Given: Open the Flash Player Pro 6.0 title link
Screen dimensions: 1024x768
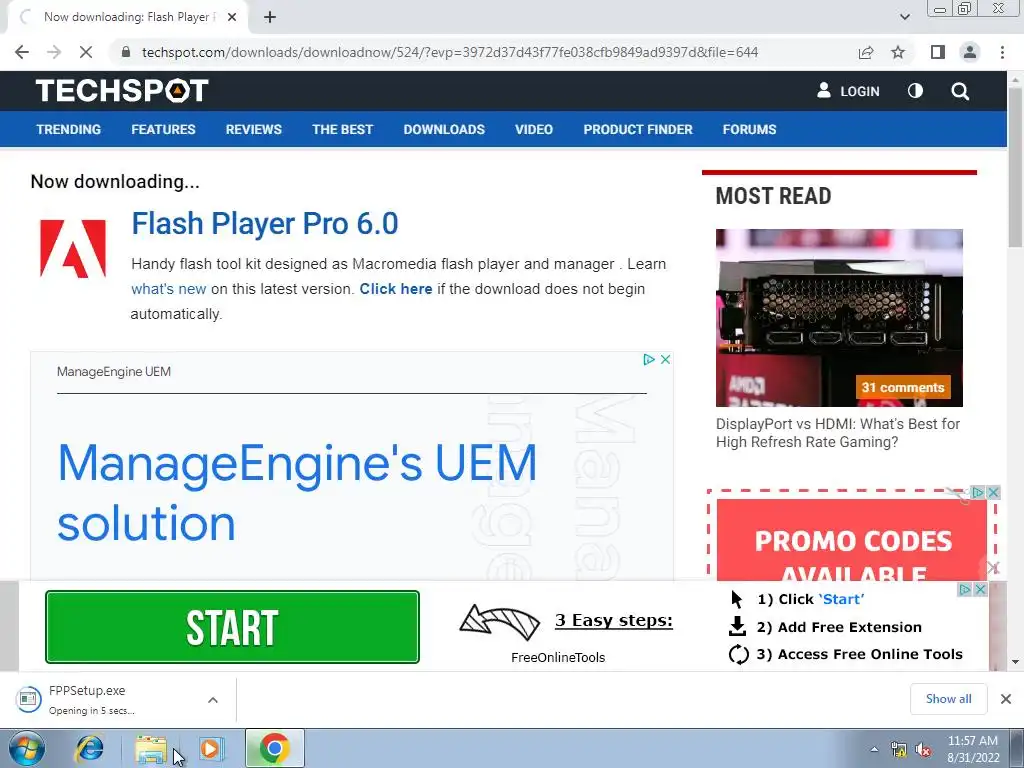Looking at the screenshot, I should 264,223.
